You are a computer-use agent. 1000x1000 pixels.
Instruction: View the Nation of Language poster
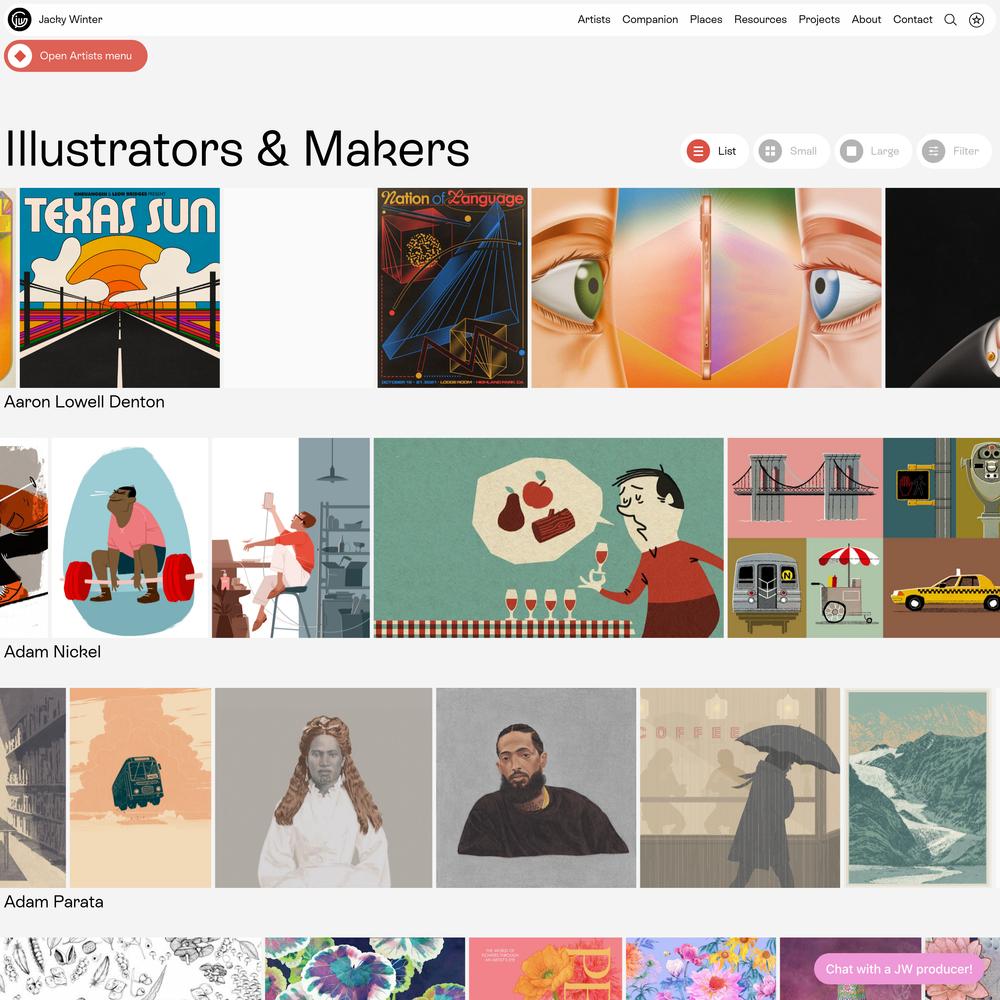coord(452,288)
